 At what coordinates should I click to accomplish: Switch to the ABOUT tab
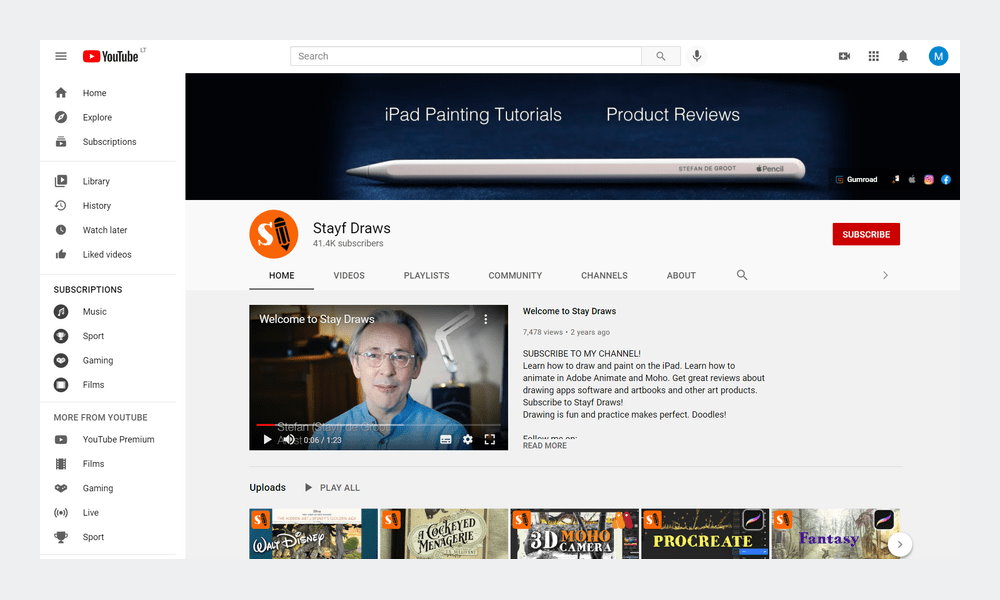[x=681, y=275]
